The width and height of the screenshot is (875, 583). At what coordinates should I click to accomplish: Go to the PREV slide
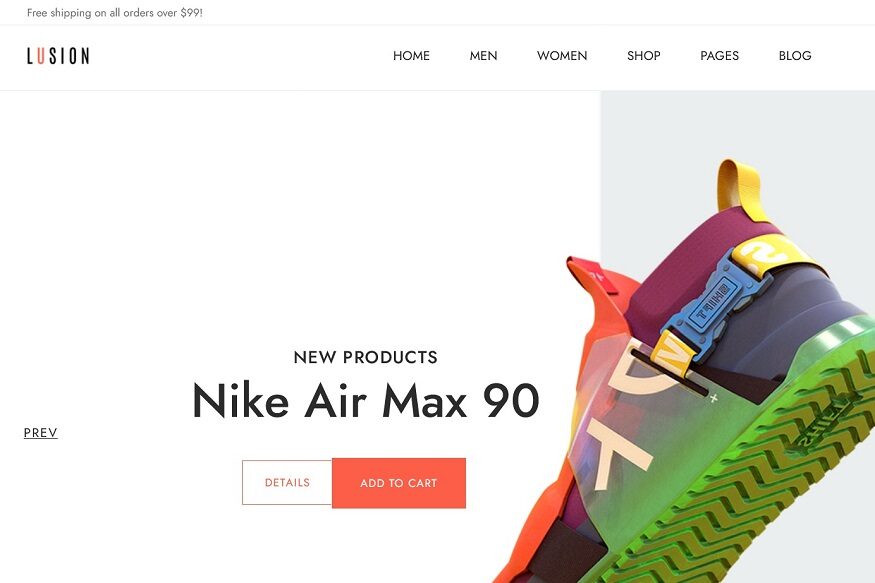41,433
